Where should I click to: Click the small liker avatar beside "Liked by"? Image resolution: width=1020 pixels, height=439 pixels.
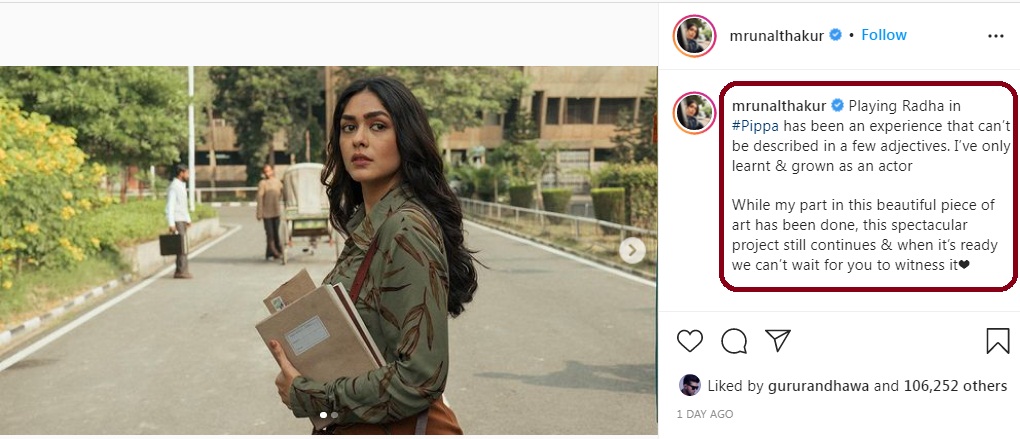690,385
